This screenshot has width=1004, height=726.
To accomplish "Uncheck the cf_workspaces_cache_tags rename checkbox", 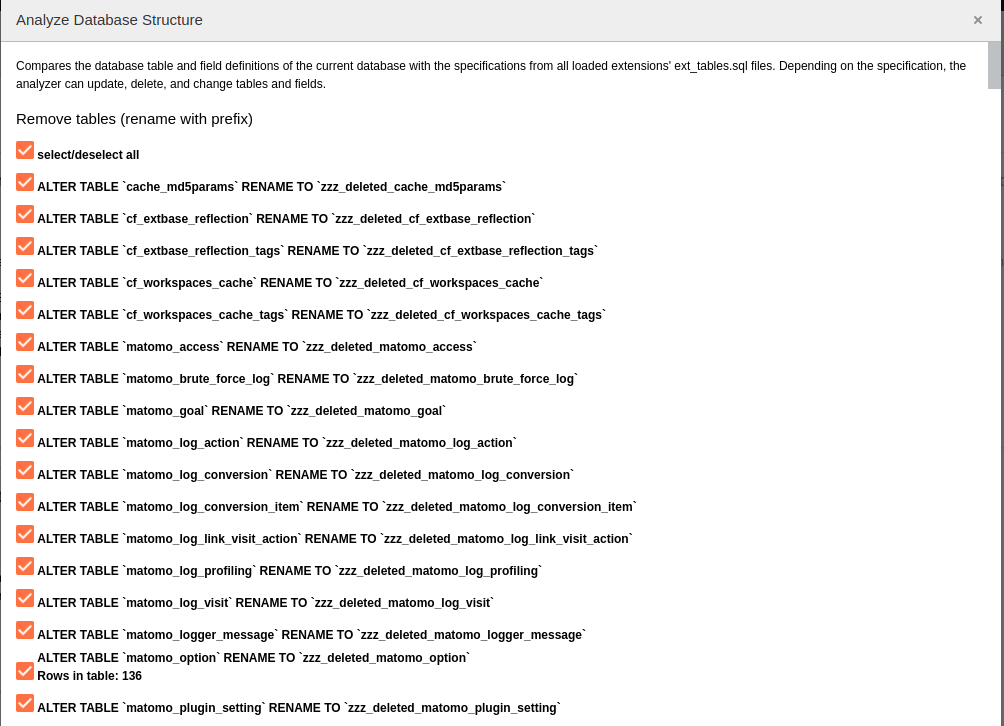I will click(25, 311).
